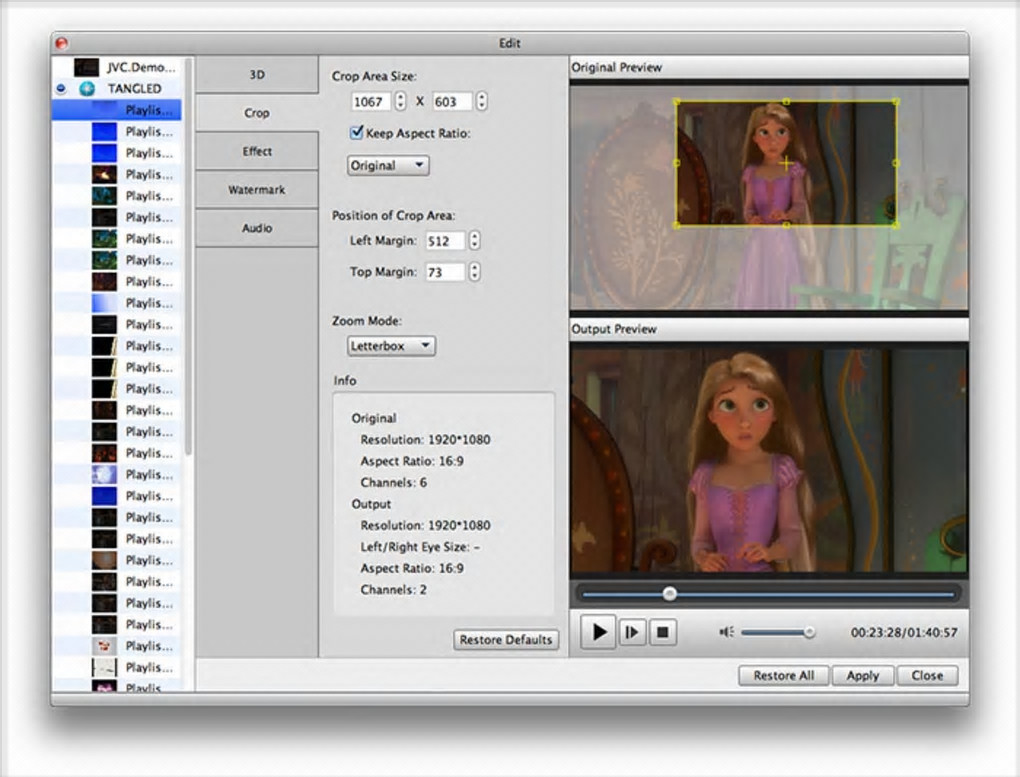Click the Left Margin stepper
The width and height of the screenshot is (1020, 777).
(x=474, y=241)
